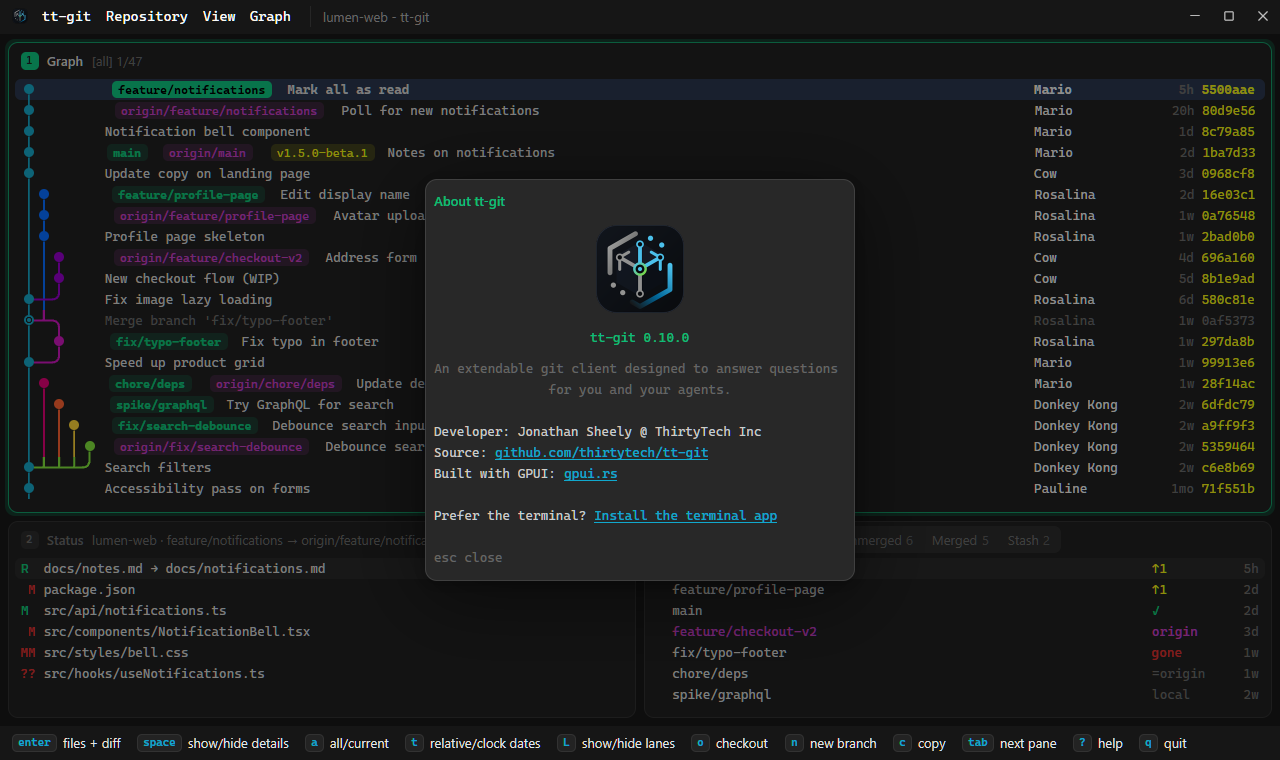Follow the gpui.rs link
This screenshot has width=1280, height=760.
[x=590, y=474]
